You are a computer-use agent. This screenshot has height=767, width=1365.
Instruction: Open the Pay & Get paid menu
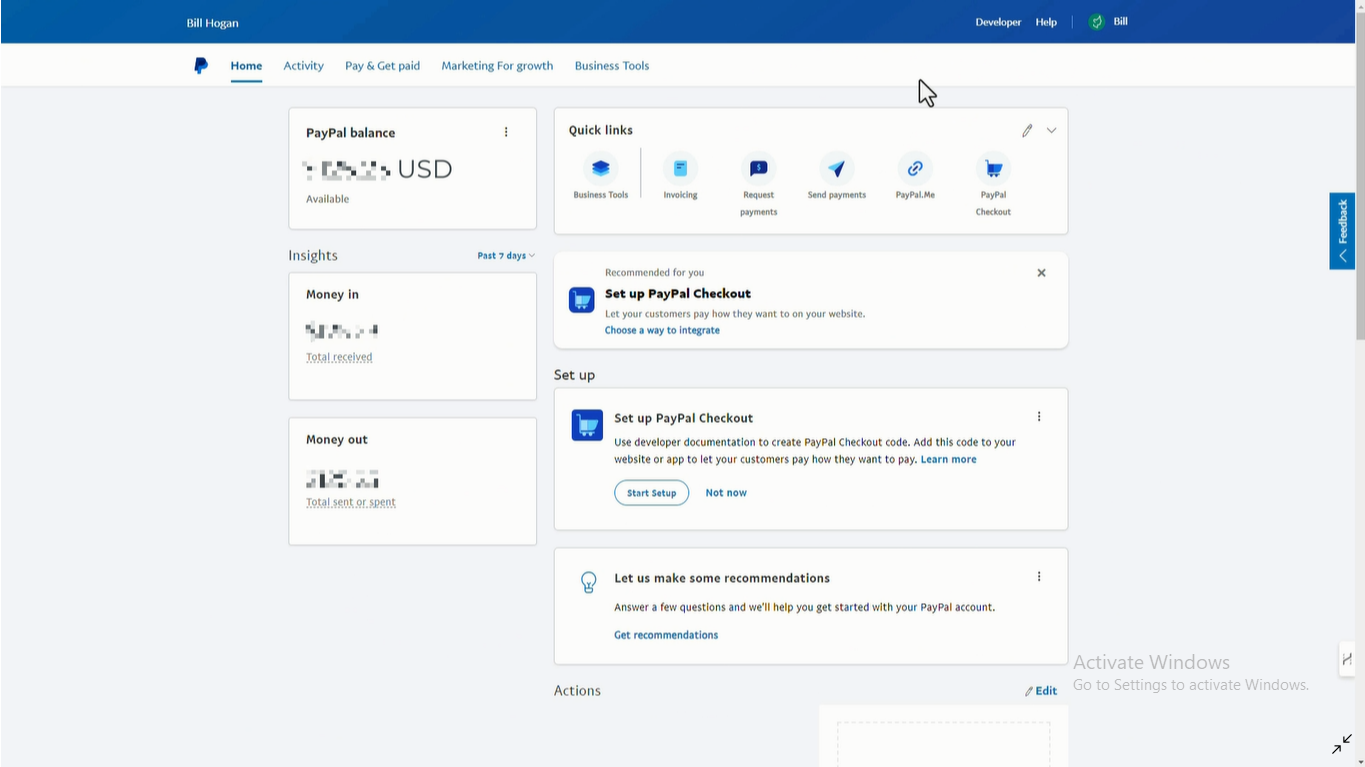pos(382,66)
